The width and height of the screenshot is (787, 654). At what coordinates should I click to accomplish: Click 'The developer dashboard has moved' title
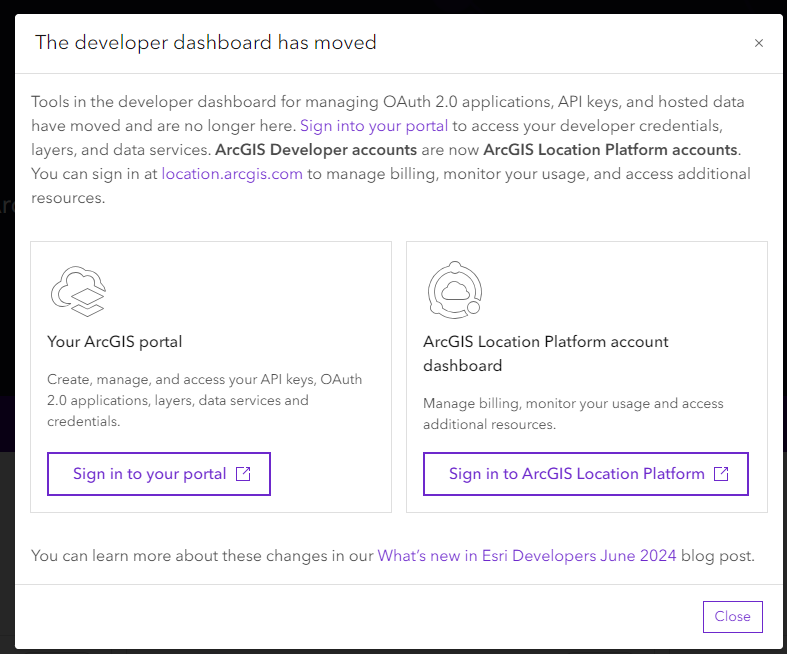(206, 43)
